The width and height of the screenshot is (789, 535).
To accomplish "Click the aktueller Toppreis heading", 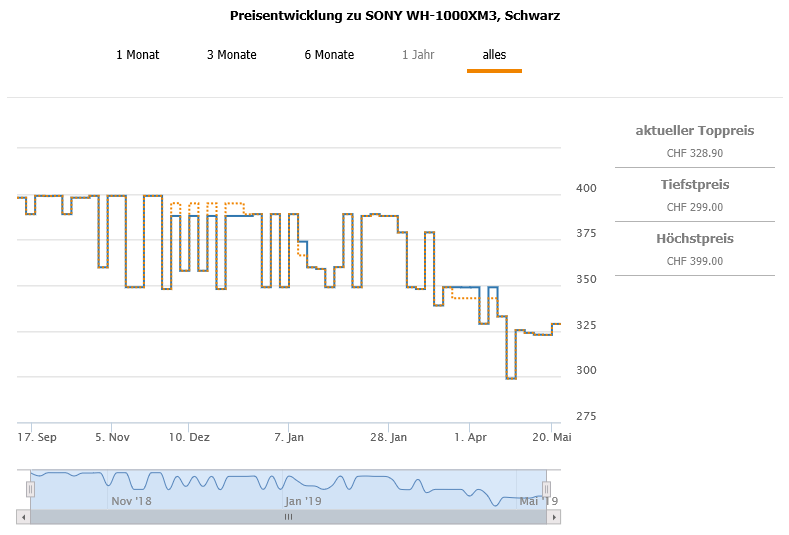I will (694, 131).
